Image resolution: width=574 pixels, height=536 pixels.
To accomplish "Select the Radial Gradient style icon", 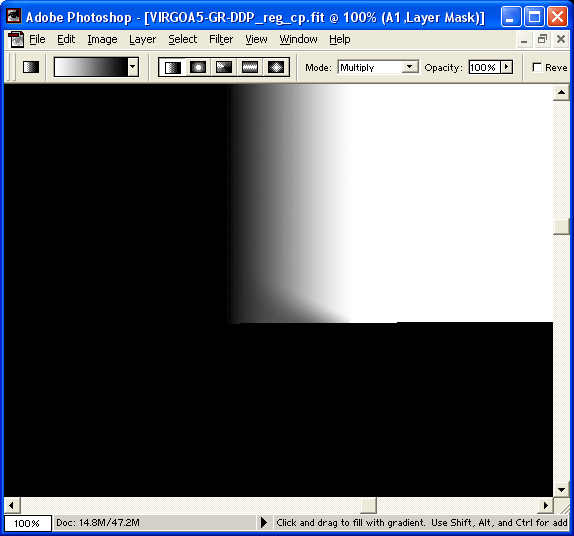I will pos(198,67).
